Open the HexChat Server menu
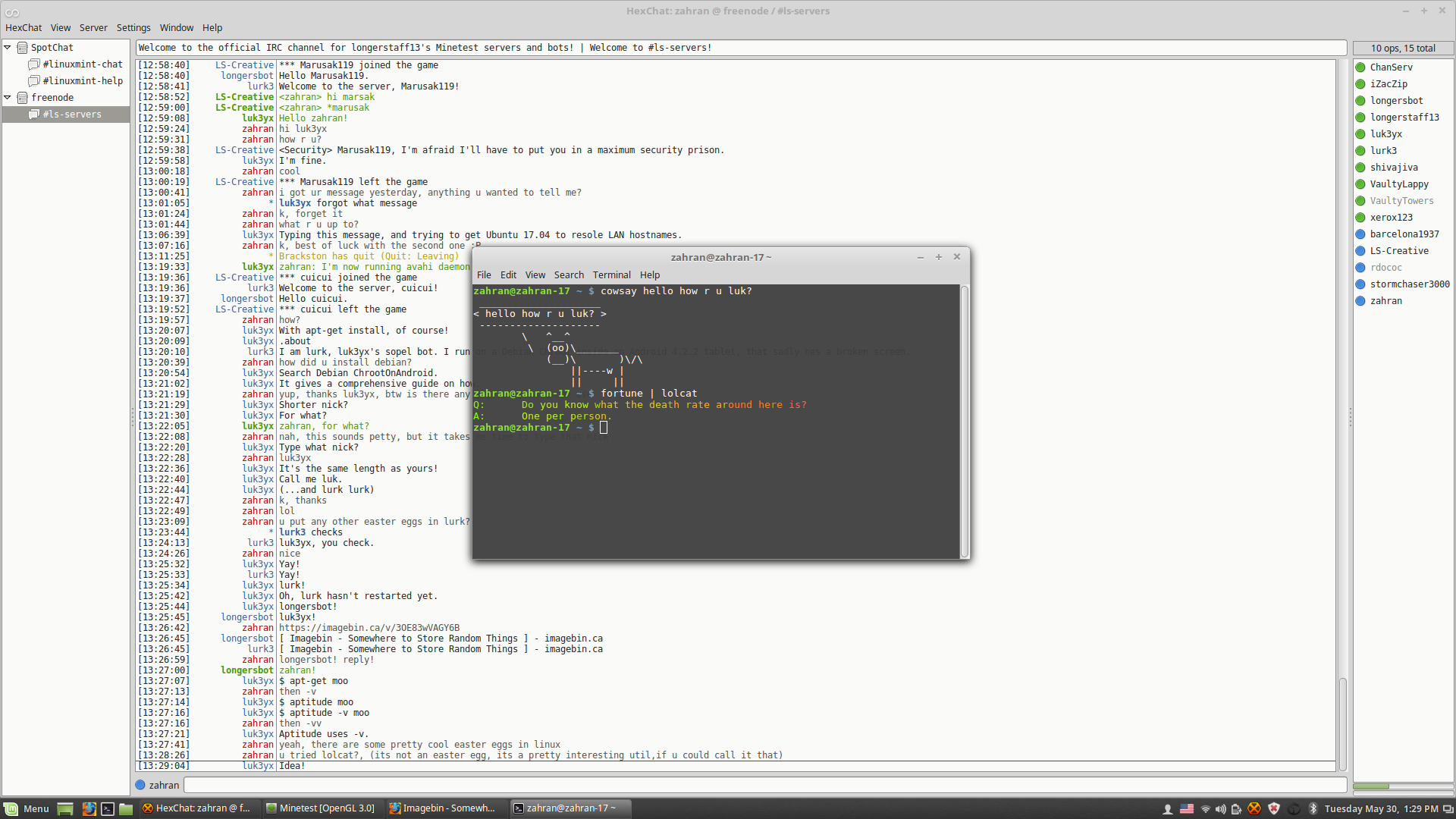Image resolution: width=1456 pixels, height=819 pixels. tap(93, 28)
